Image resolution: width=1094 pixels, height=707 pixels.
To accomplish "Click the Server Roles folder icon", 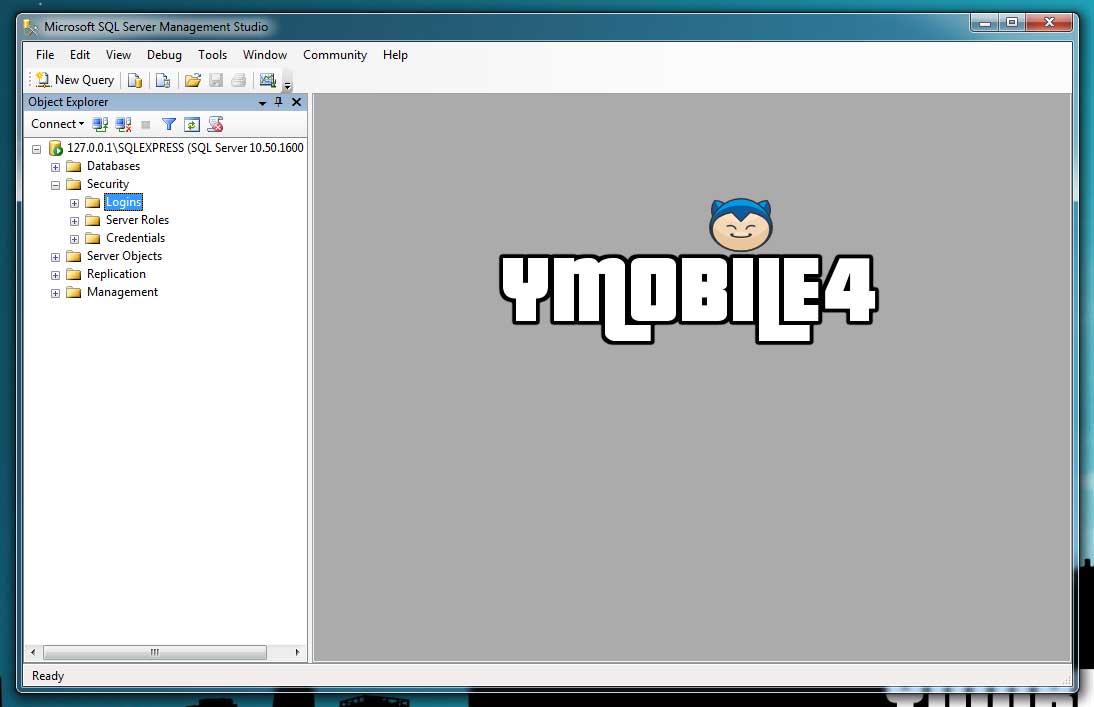I will (92, 221).
